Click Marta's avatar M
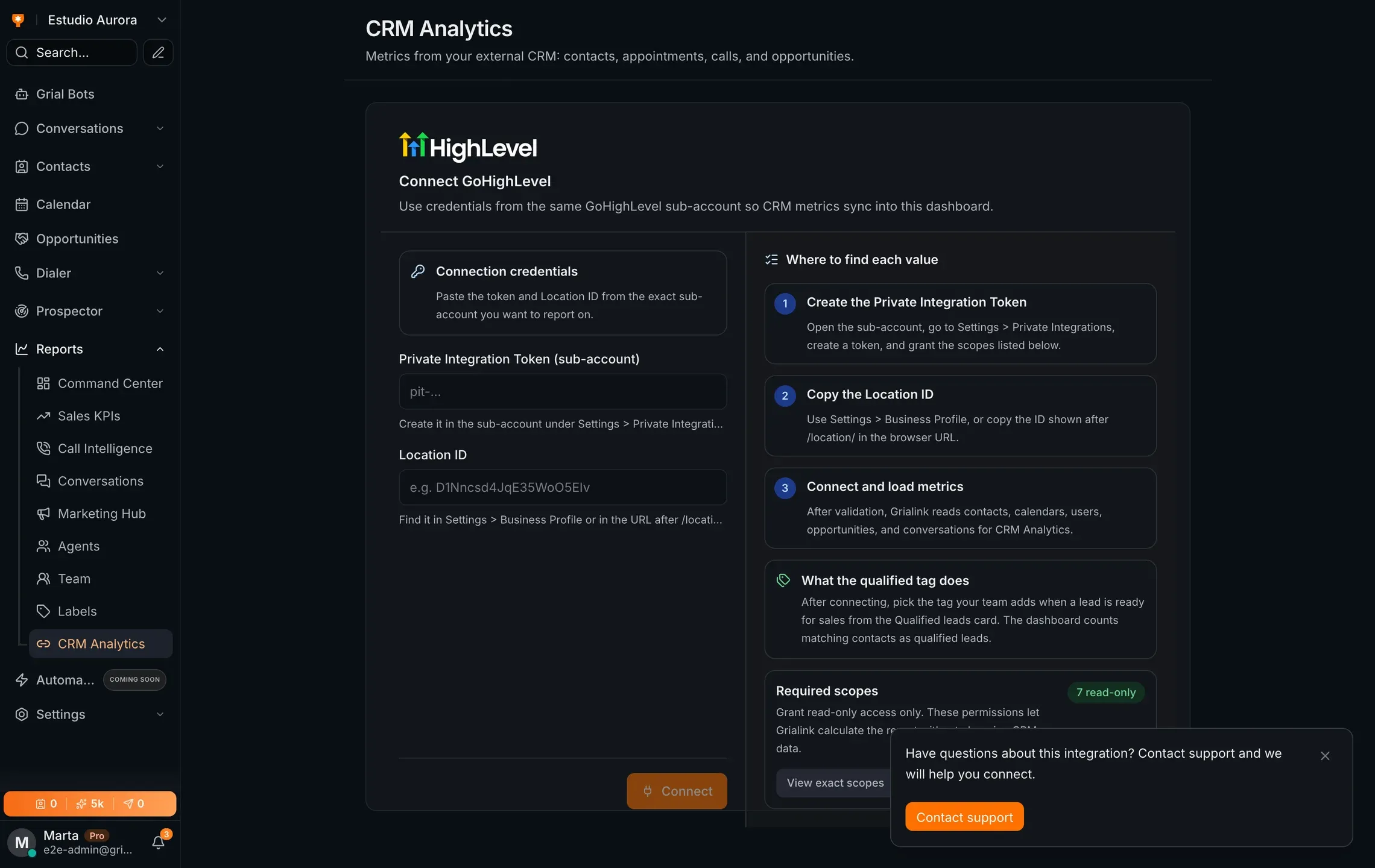 [x=22, y=843]
